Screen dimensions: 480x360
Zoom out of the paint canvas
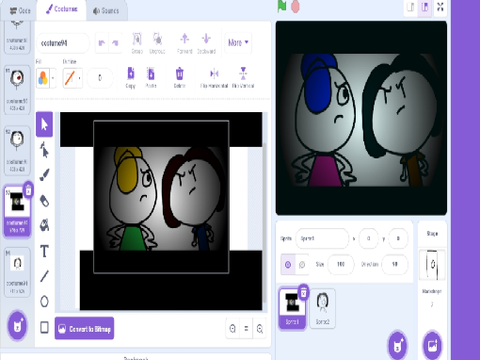(x=233, y=329)
